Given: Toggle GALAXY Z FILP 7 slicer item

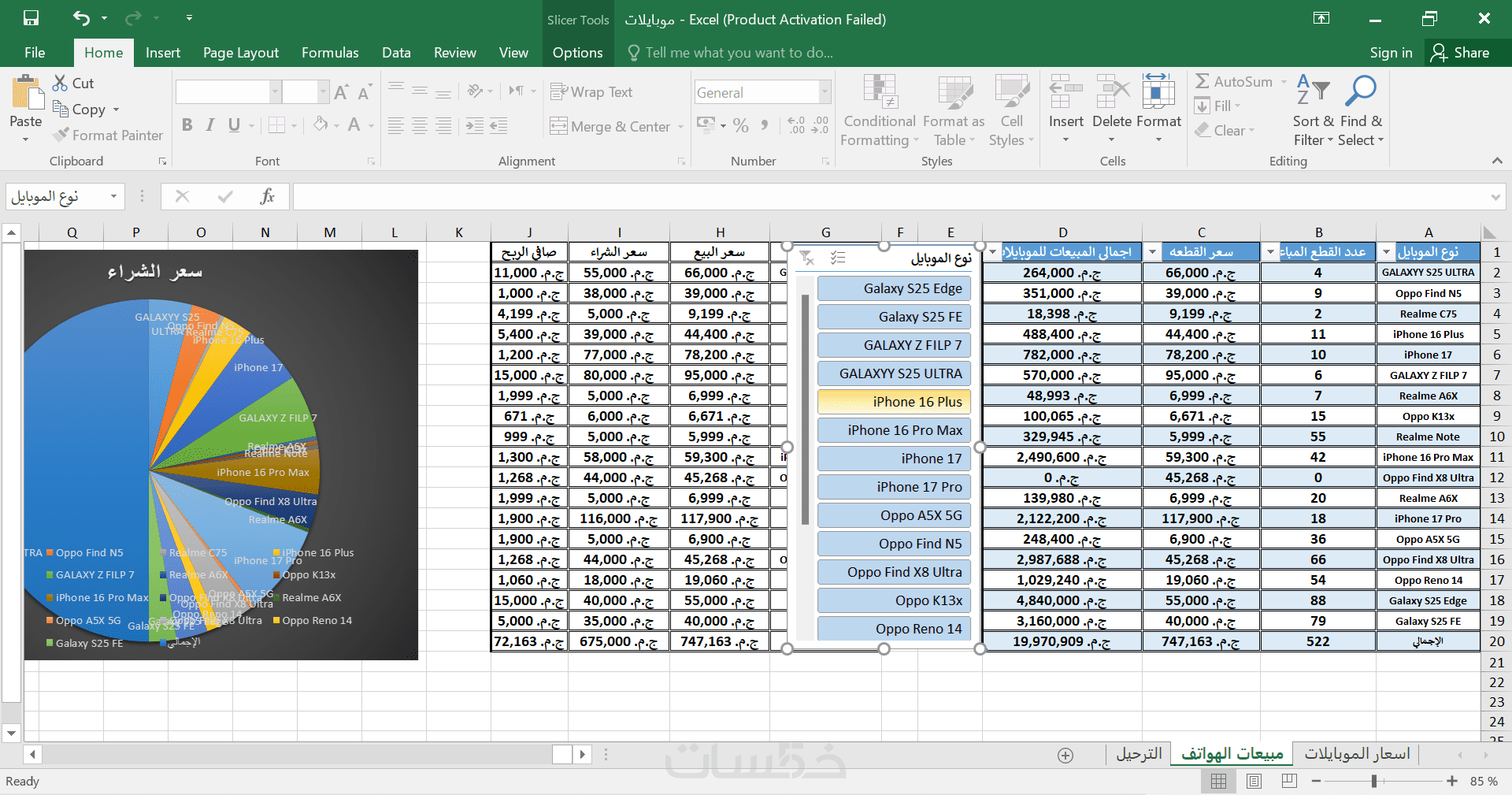Looking at the screenshot, I should (894, 345).
